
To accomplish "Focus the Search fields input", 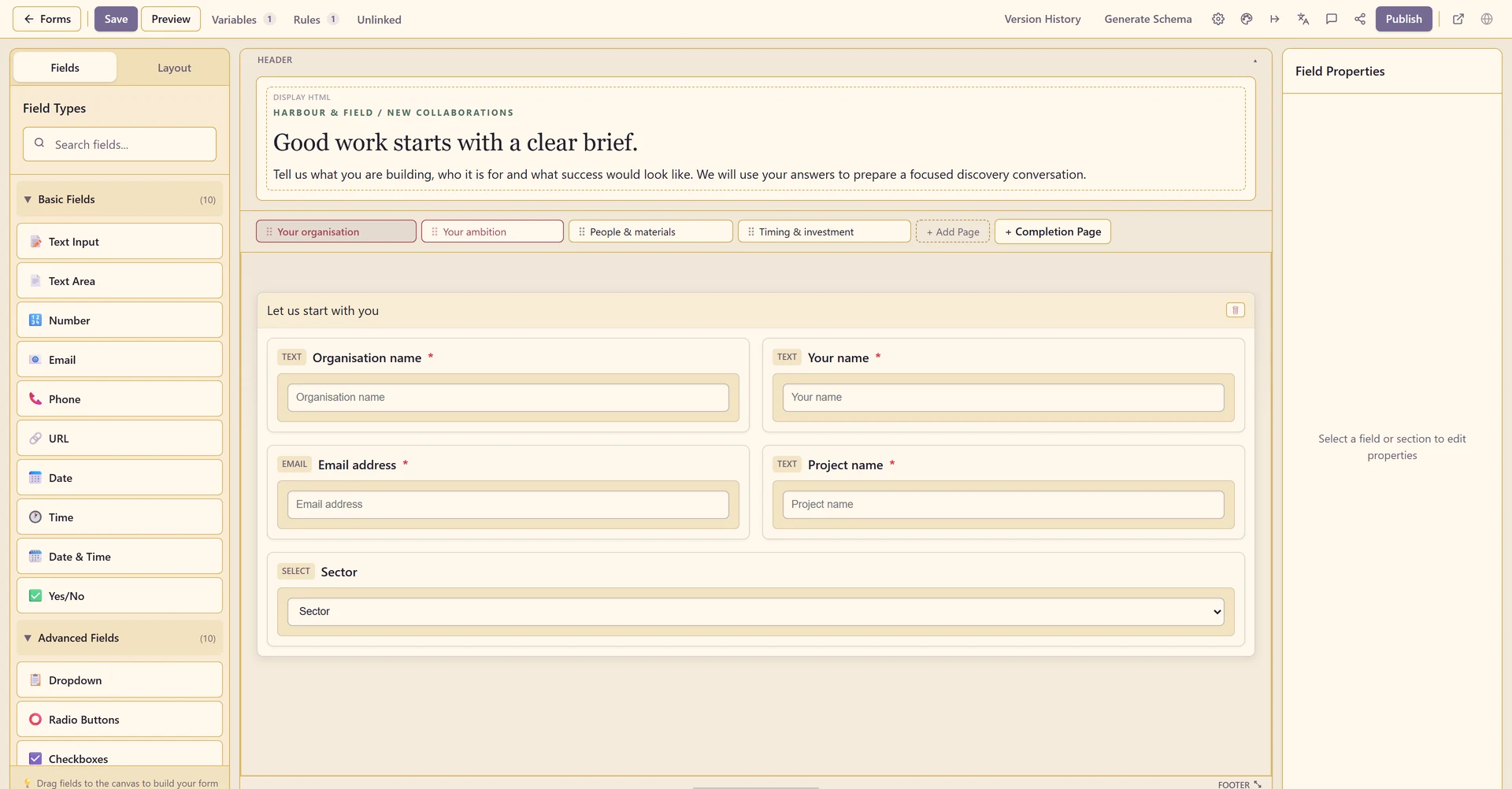I will (x=120, y=144).
